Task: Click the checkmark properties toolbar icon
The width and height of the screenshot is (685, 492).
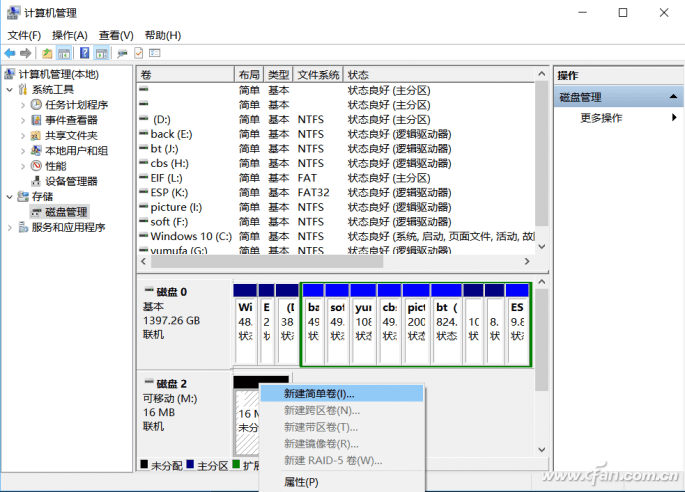Action: 138,53
